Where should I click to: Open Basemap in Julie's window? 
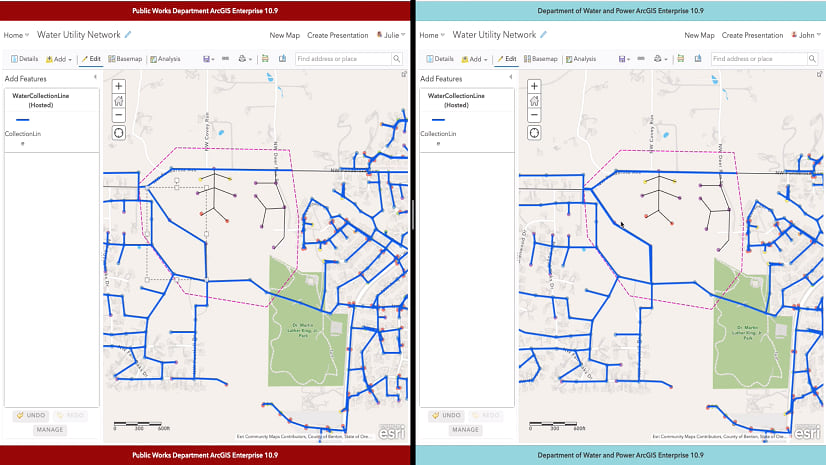point(125,59)
